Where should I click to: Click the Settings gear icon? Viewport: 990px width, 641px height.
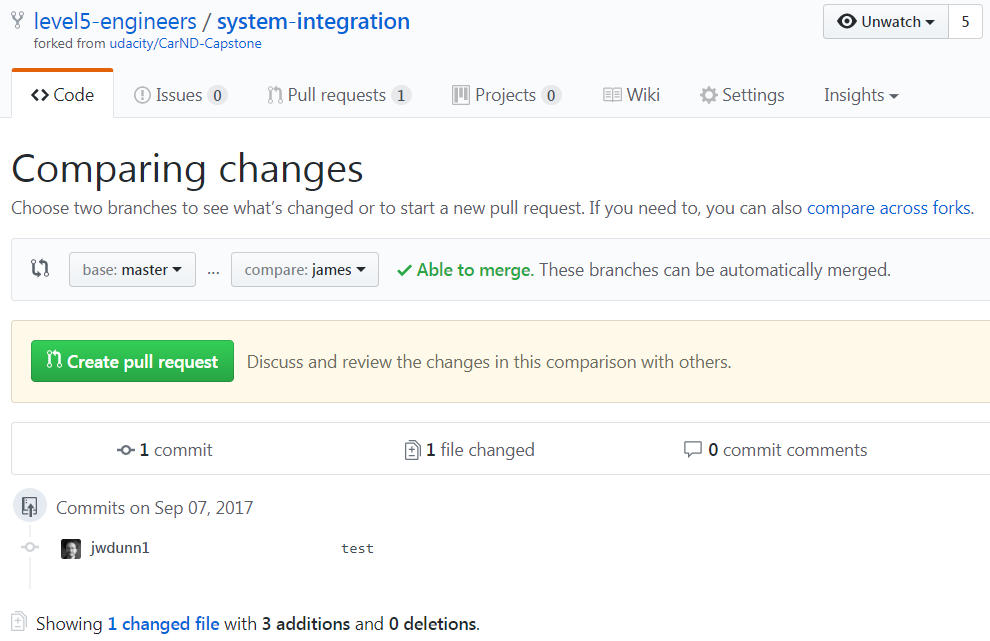(708, 95)
